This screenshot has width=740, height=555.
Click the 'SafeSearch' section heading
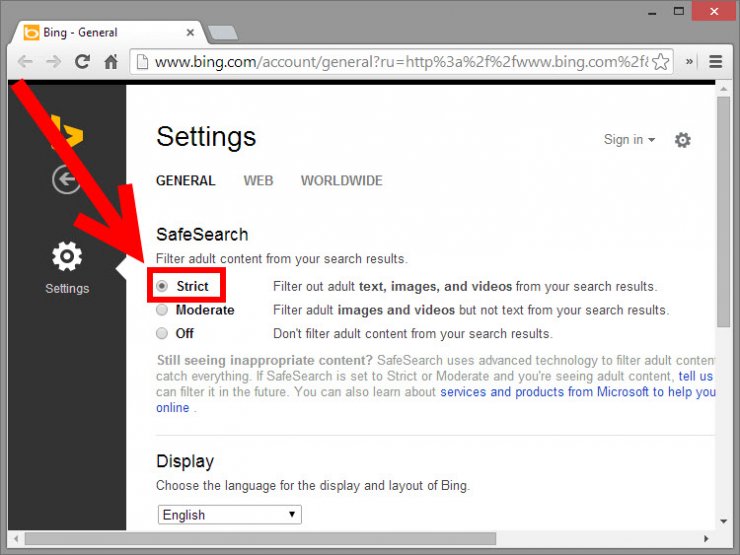point(202,234)
